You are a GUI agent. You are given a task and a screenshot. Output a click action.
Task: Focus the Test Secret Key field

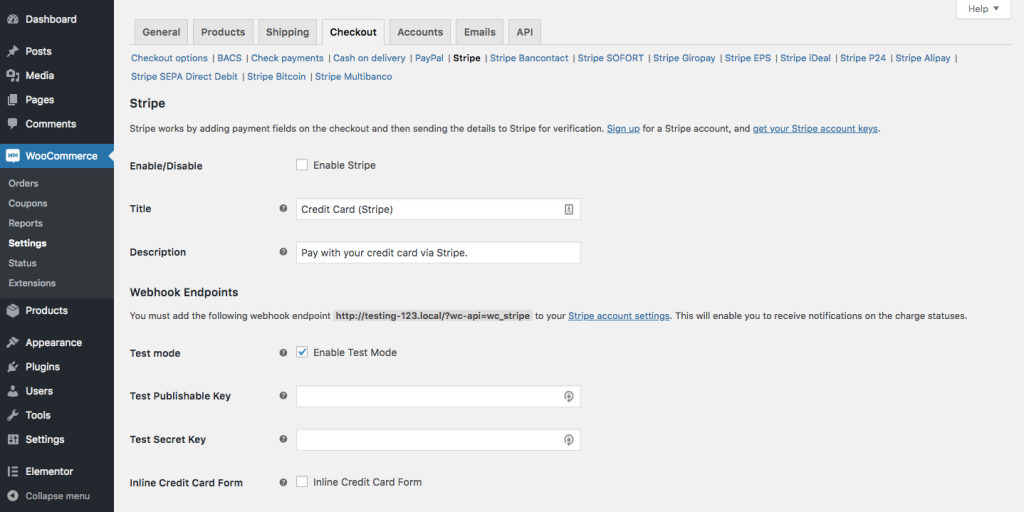click(x=438, y=440)
